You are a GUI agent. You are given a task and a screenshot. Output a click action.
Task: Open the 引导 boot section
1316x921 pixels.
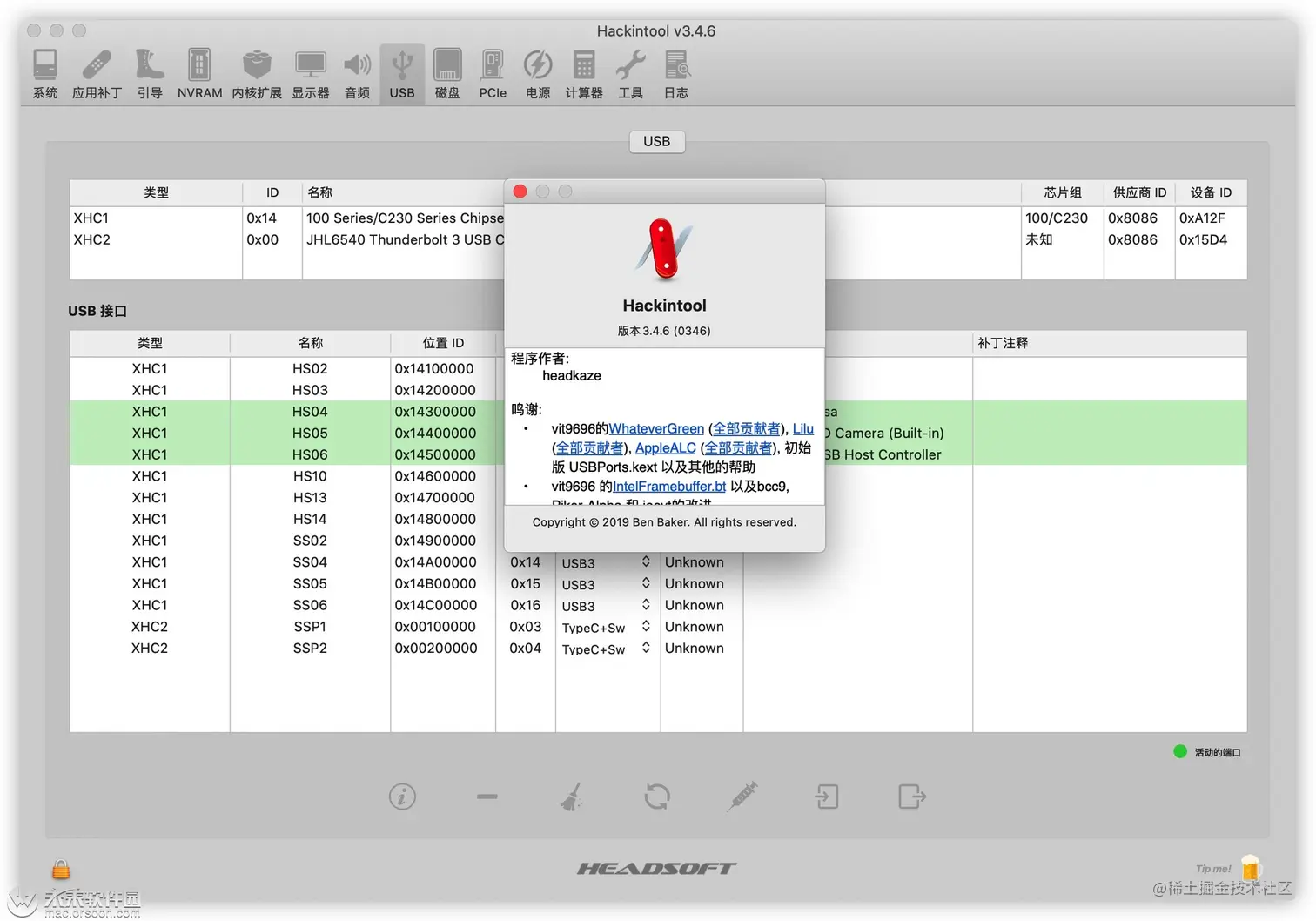pos(150,74)
